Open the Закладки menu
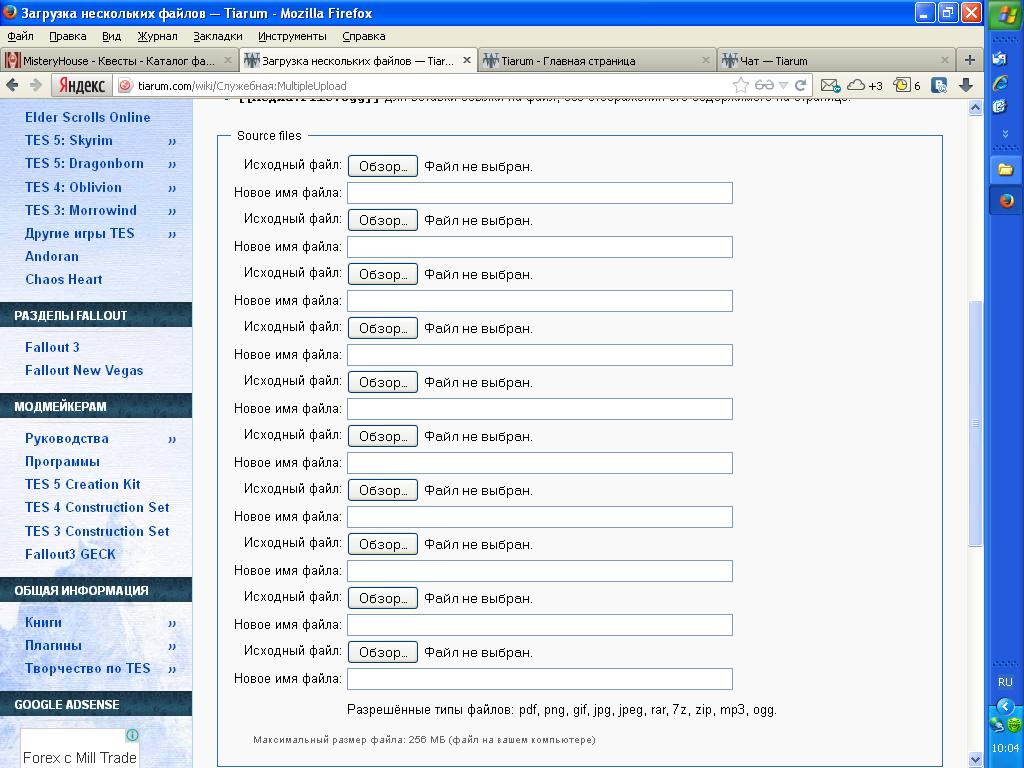Viewport: 1024px width, 768px height. click(217, 37)
